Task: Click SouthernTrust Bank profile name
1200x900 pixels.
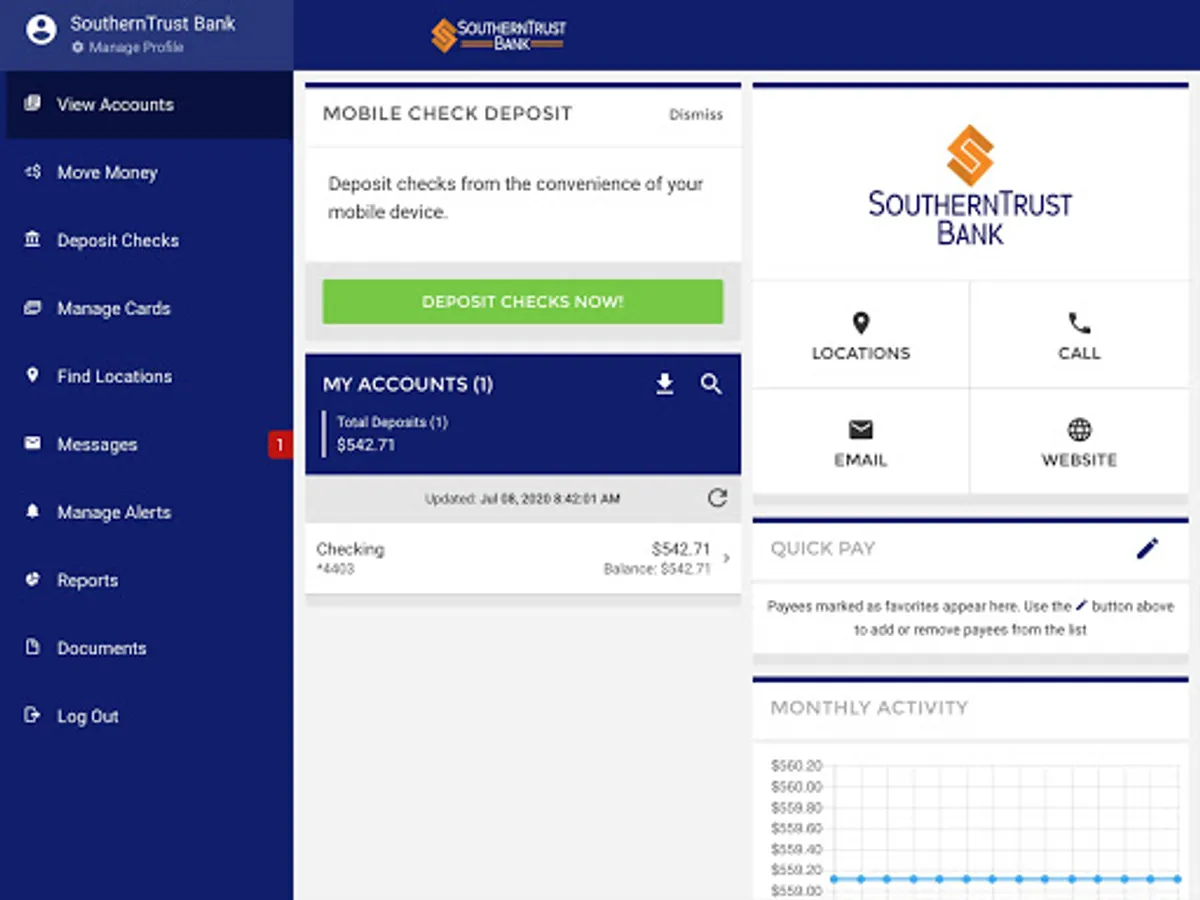Action: (153, 23)
